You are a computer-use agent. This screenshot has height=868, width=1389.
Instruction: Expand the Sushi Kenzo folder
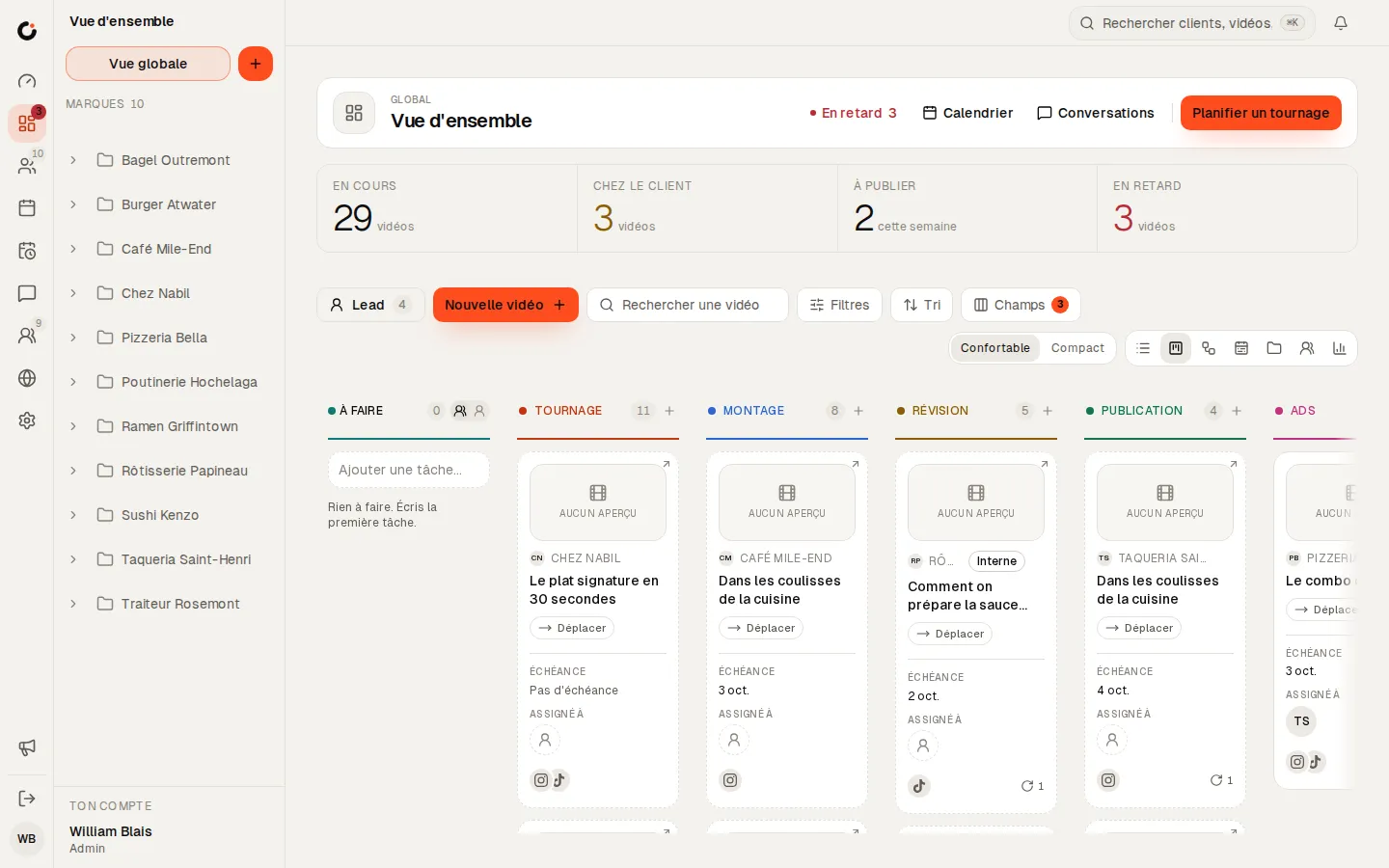[x=73, y=515]
